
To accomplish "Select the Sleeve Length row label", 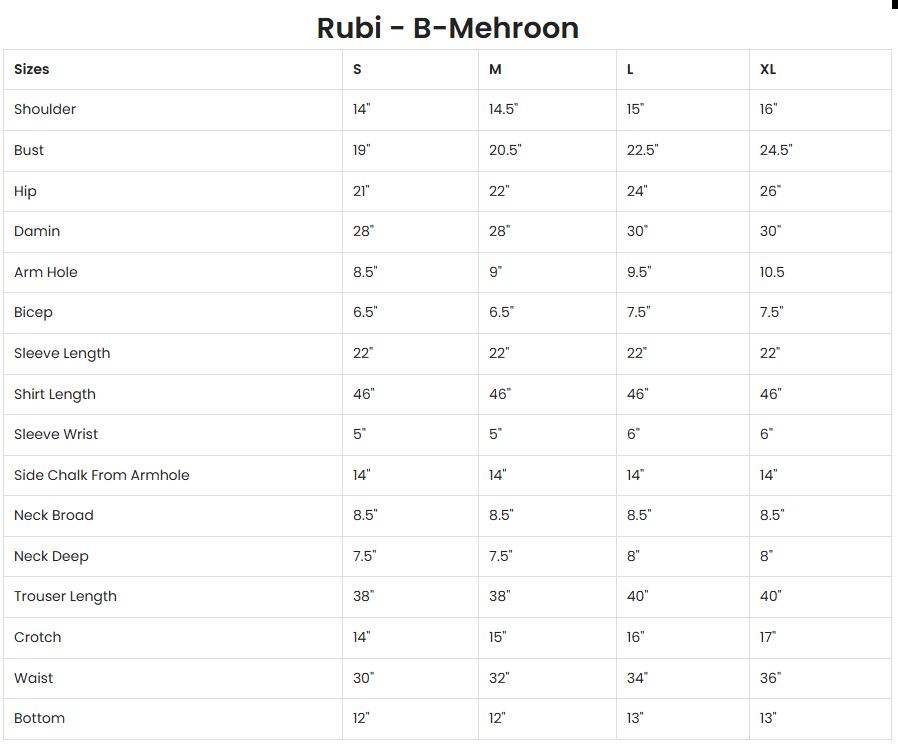I will point(62,353).
